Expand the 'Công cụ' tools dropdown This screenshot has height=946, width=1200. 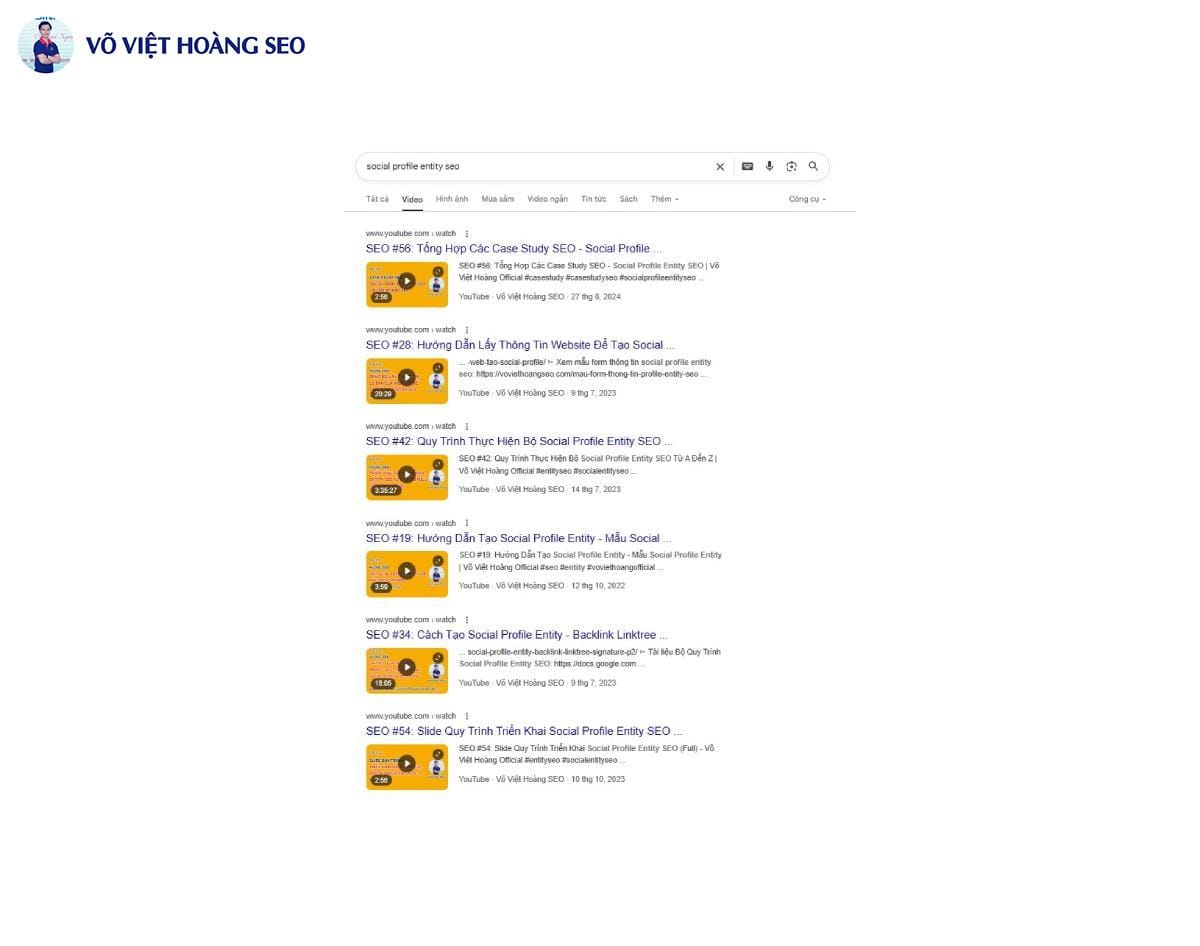807,199
